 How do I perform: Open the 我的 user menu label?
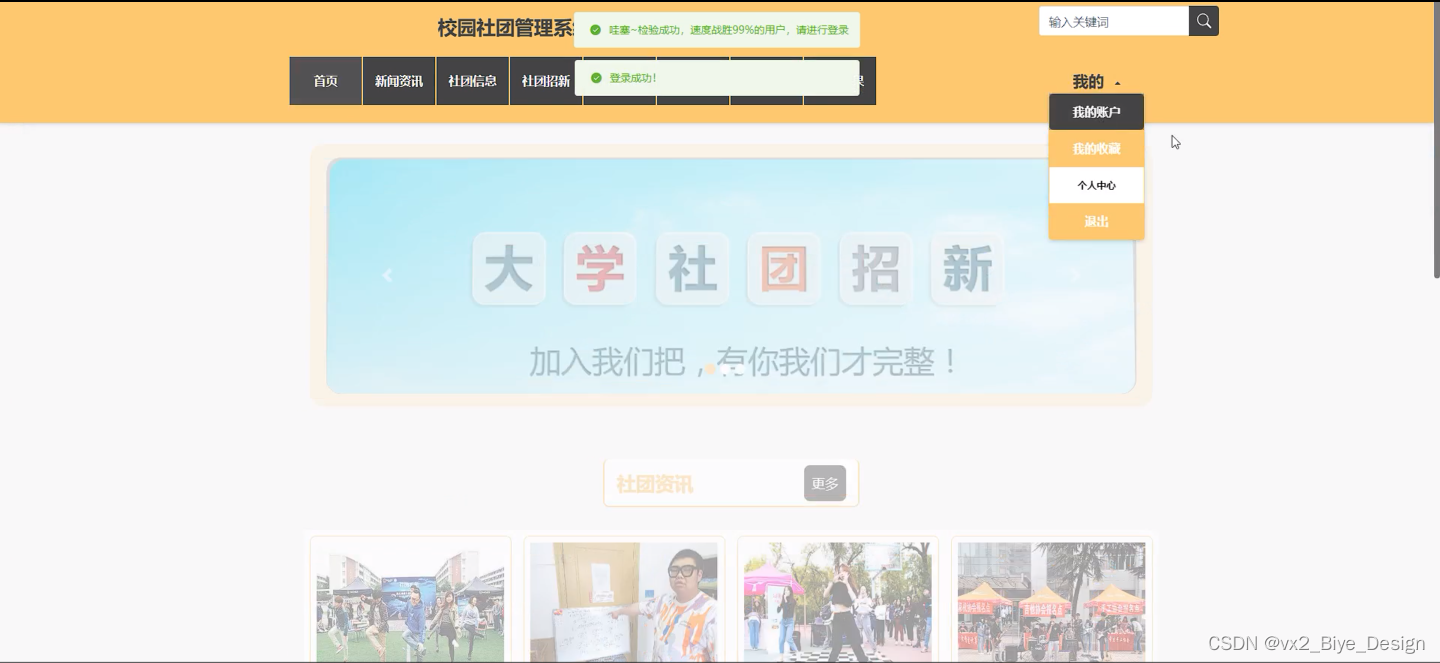(1088, 82)
